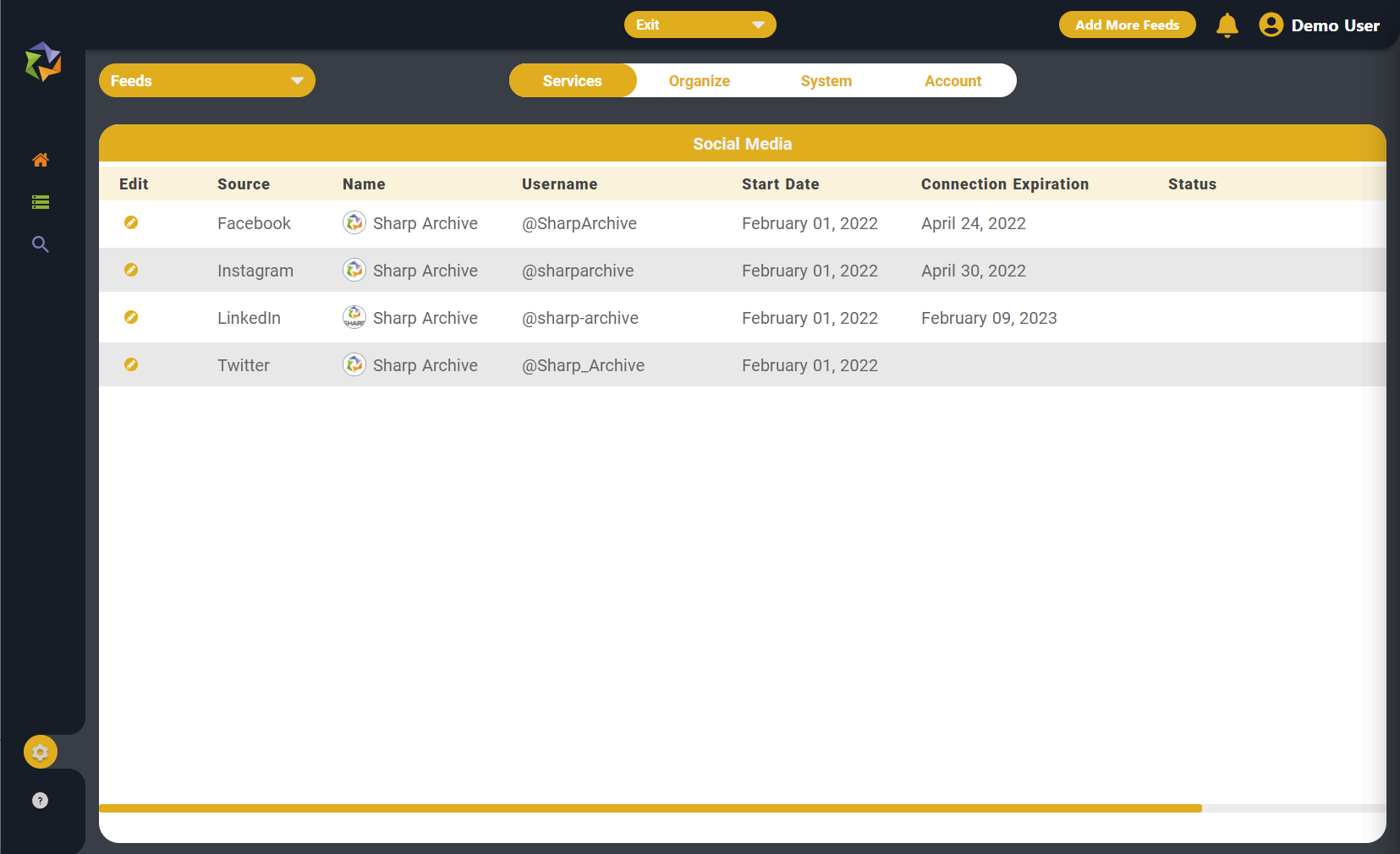Edit the Facebook feed with its pencil icon
This screenshot has width=1400, height=854.
[x=132, y=223]
